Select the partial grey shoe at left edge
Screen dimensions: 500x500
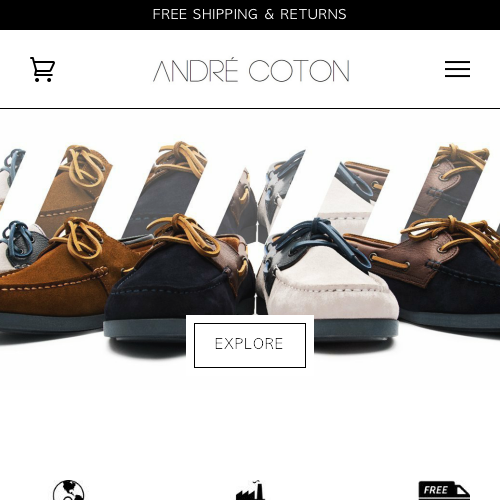pyautogui.click(x=17, y=245)
